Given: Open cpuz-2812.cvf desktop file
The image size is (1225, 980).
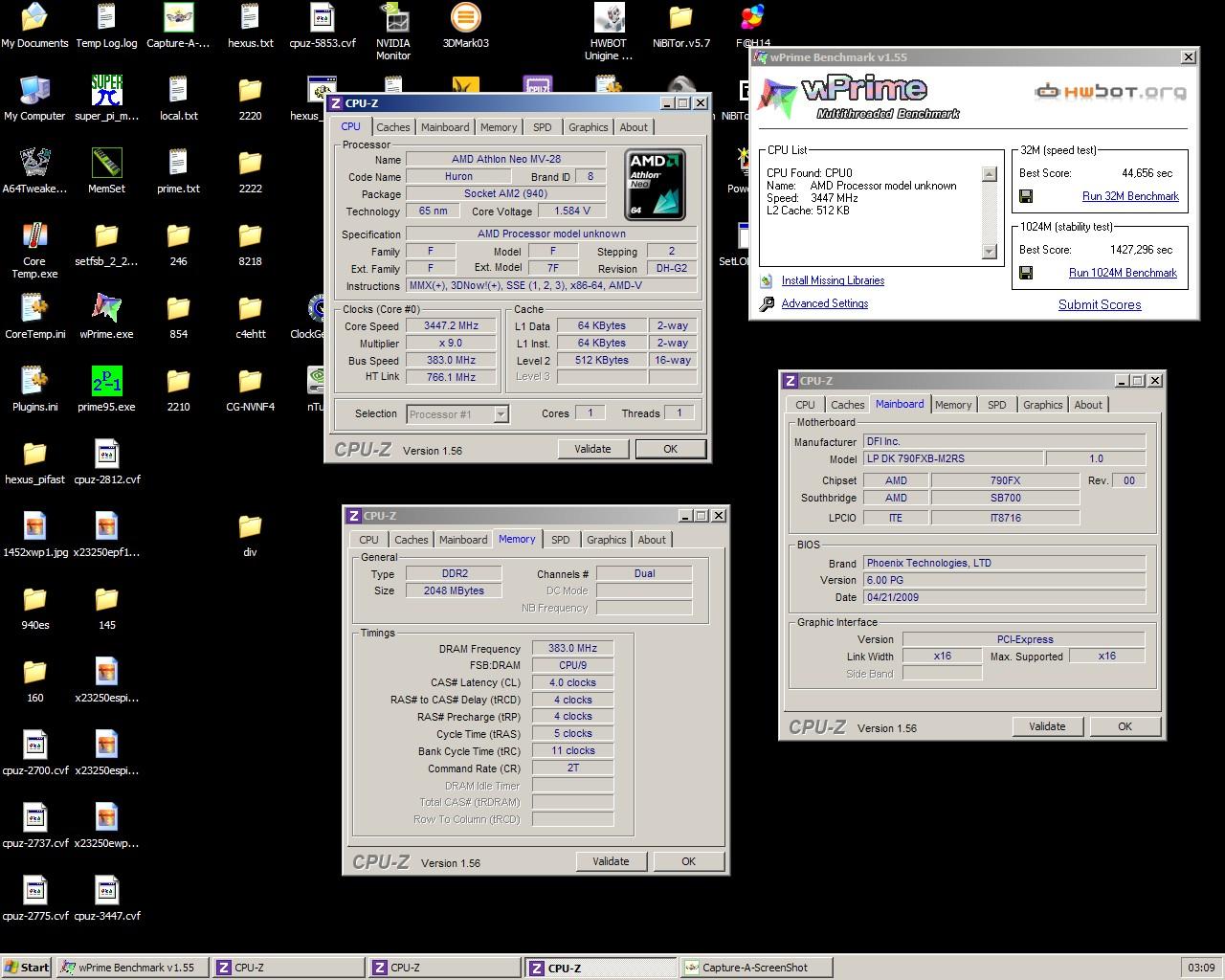Looking at the screenshot, I should pyautogui.click(x=106, y=462).
